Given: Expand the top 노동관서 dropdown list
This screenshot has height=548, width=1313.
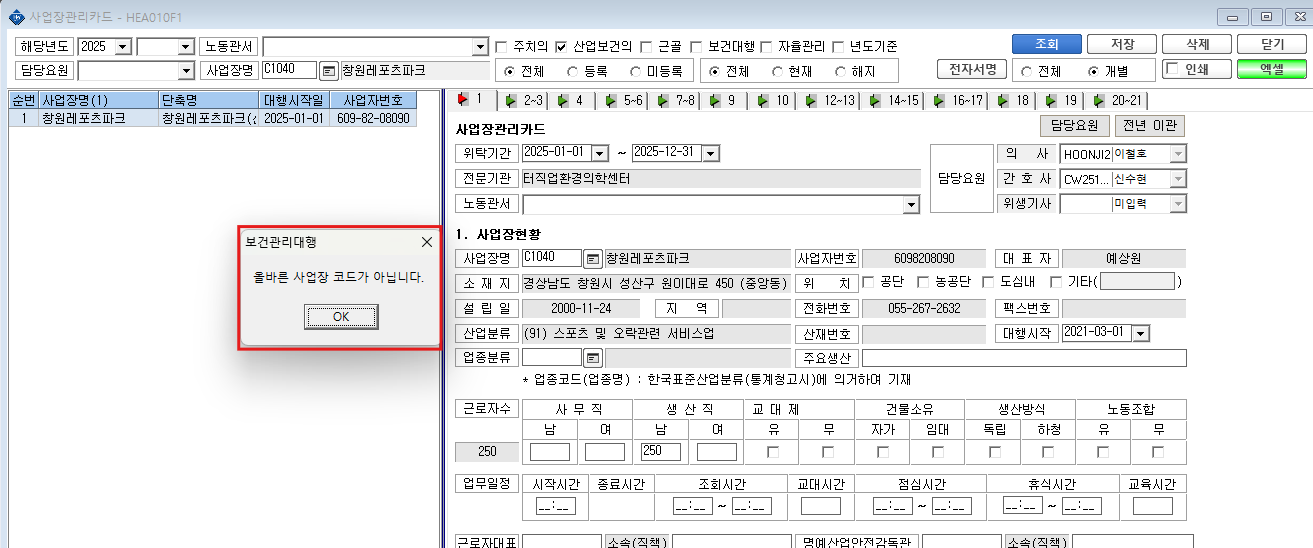Looking at the screenshot, I should point(479,47).
